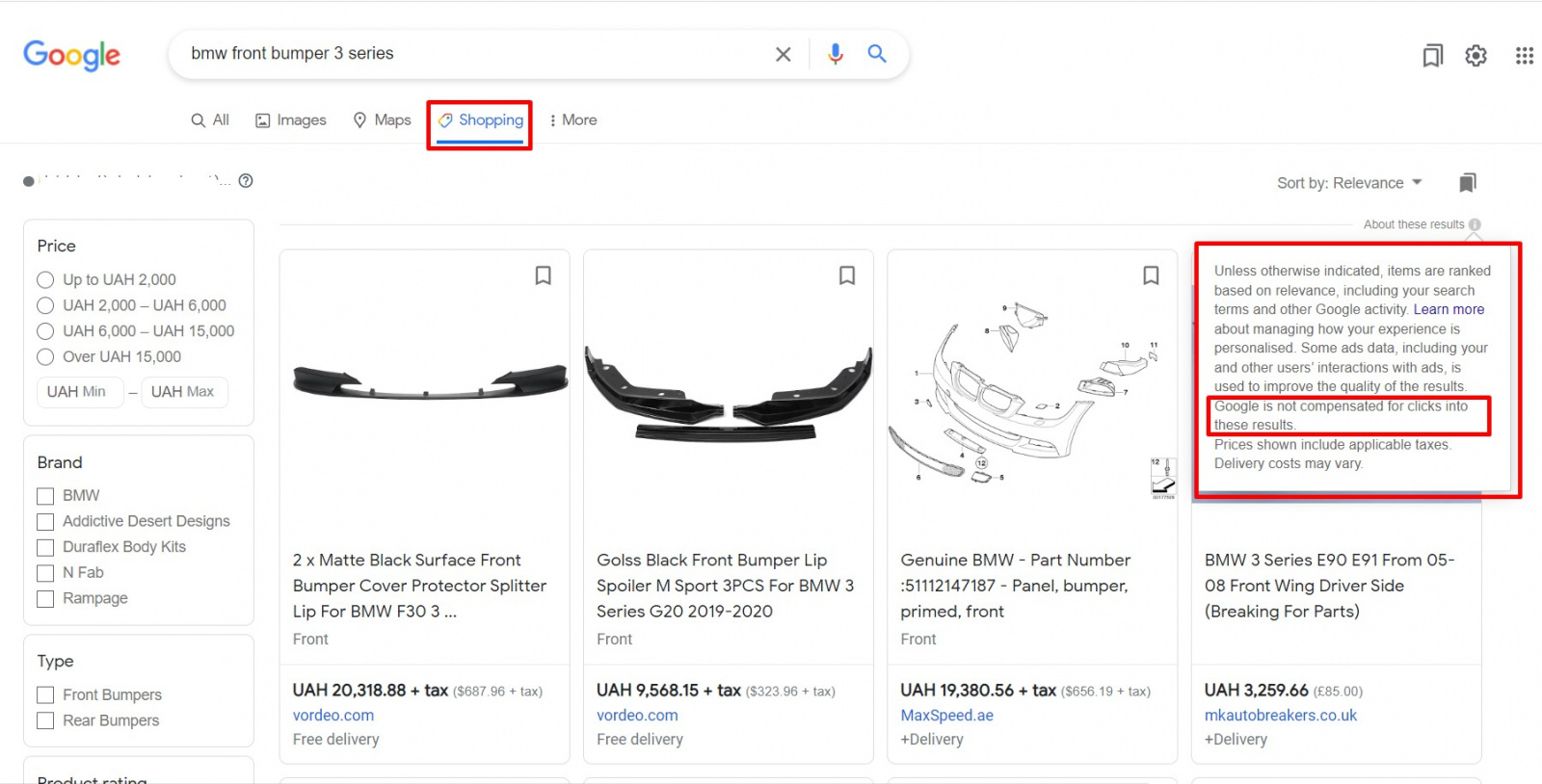Click the microphone voice search icon
The height and width of the screenshot is (784, 1542).
pyautogui.click(x=835, y=54)
